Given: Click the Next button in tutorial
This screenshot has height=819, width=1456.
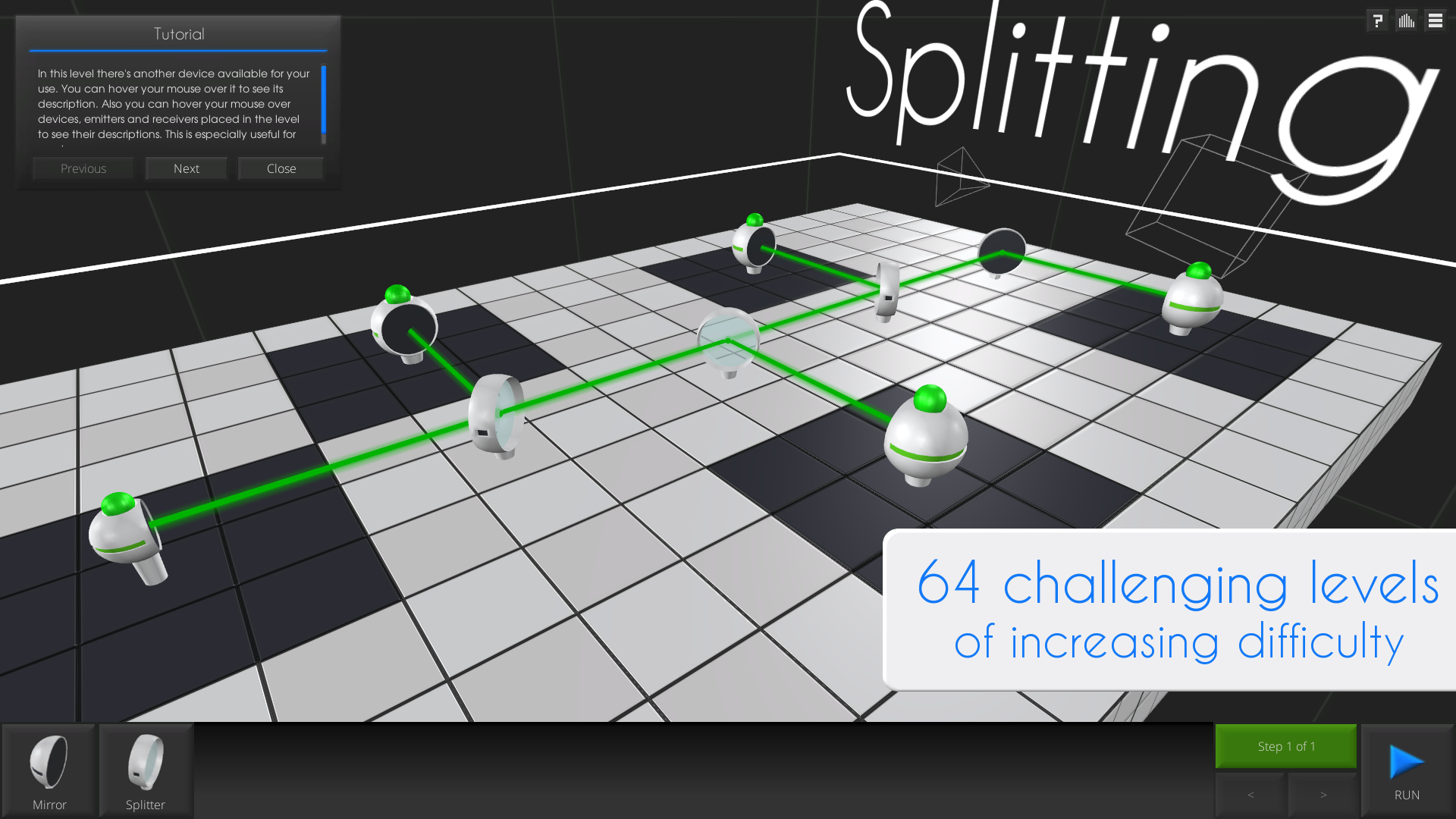Looking at the screenshot, I should tap(186, 168).
